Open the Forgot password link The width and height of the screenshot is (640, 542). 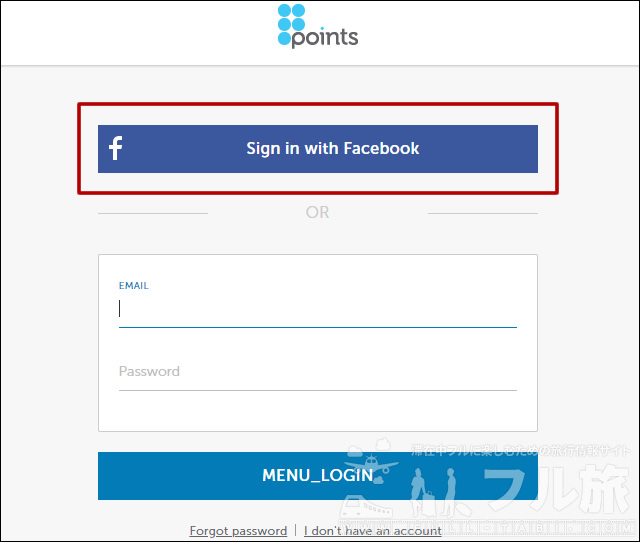pyautogui.click(x=238, y=531)
